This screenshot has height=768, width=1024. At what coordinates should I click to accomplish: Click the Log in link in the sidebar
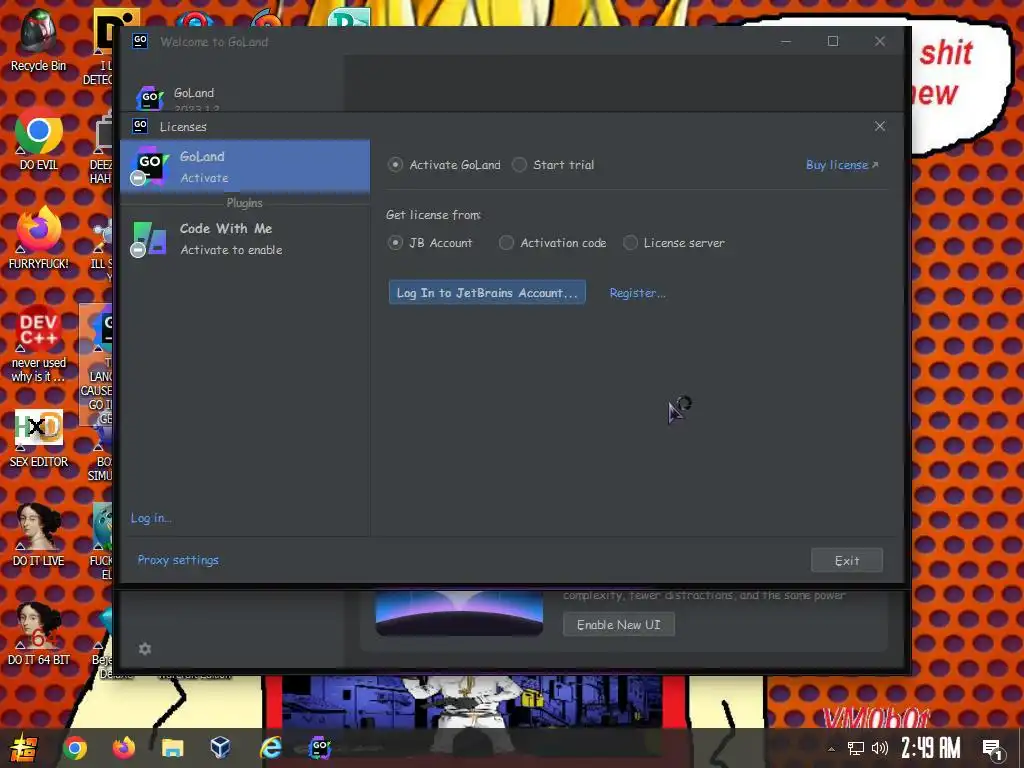pos(151,518)
